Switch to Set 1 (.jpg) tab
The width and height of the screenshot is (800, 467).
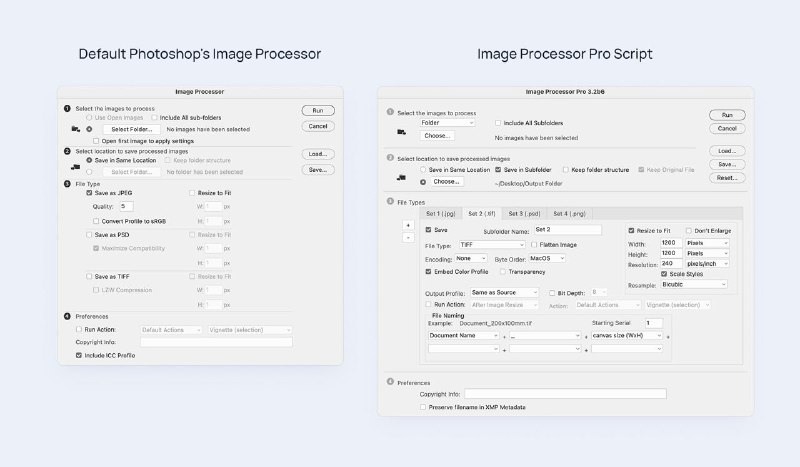click(x=441, y=214)
